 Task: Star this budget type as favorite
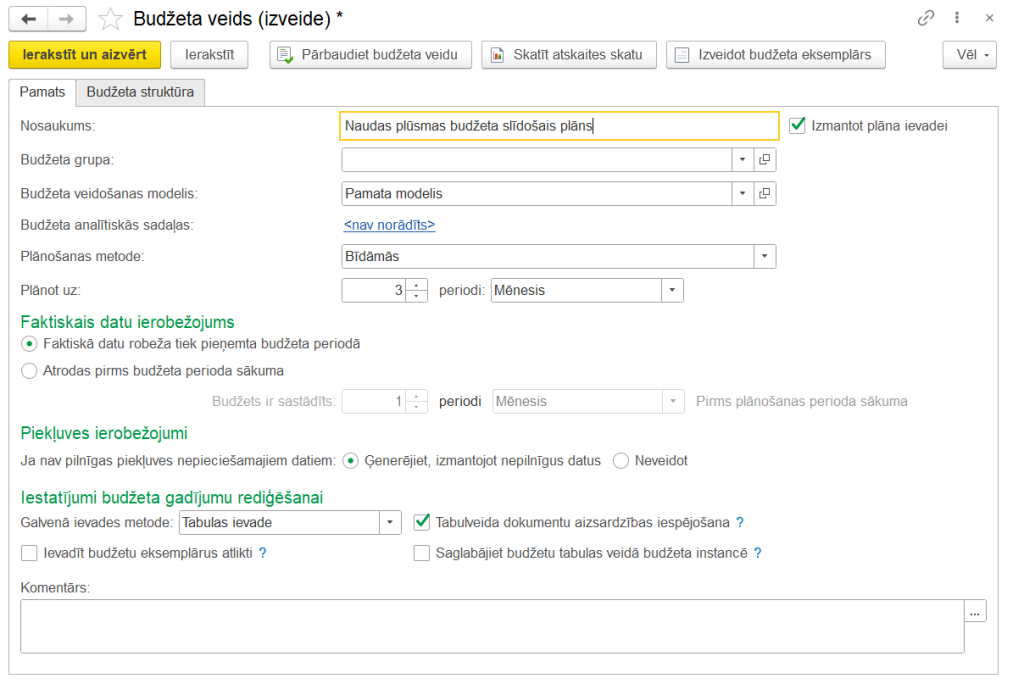(110, 18)
